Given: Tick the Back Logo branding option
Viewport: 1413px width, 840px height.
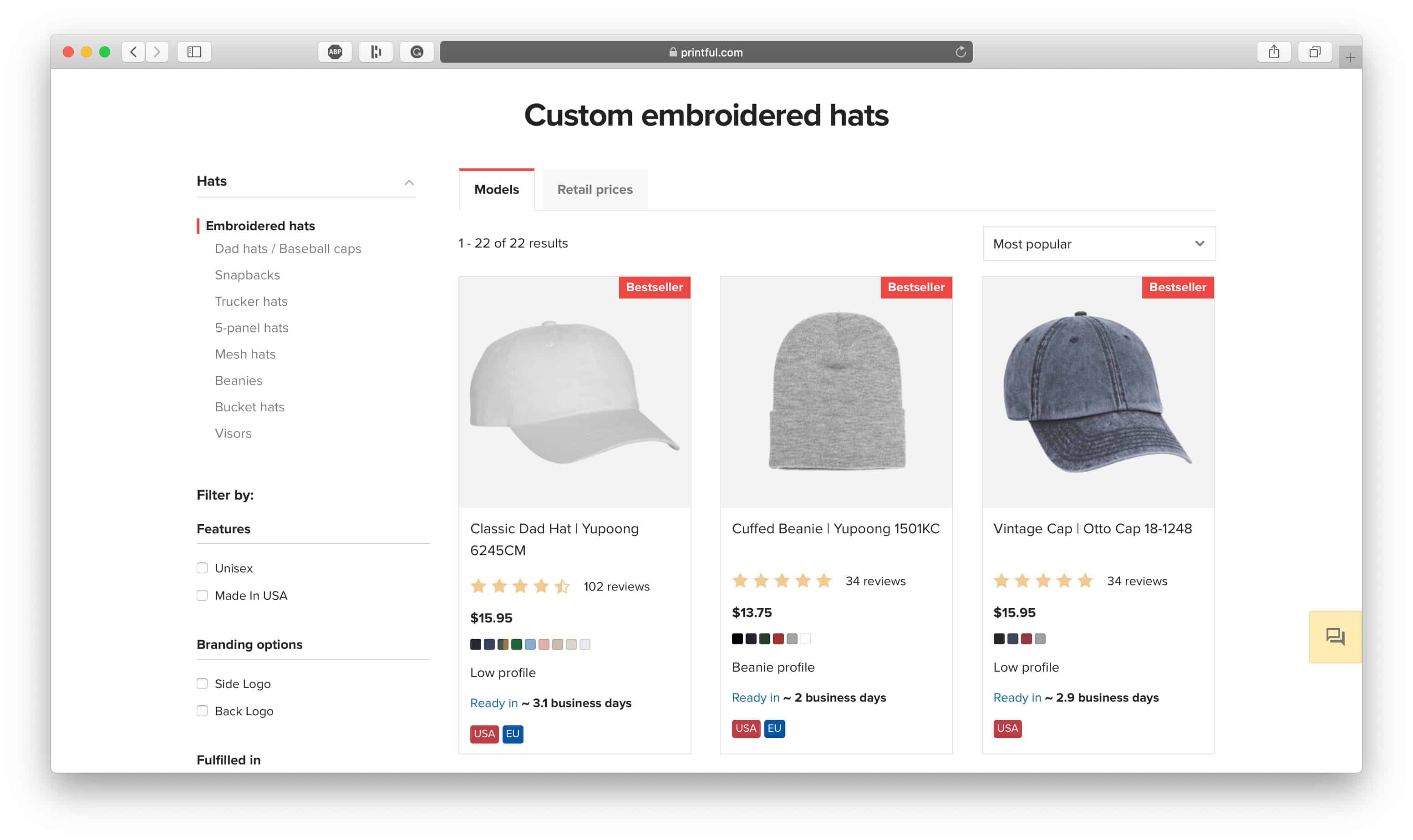Looking at the screenshot, I should [202, 710].
